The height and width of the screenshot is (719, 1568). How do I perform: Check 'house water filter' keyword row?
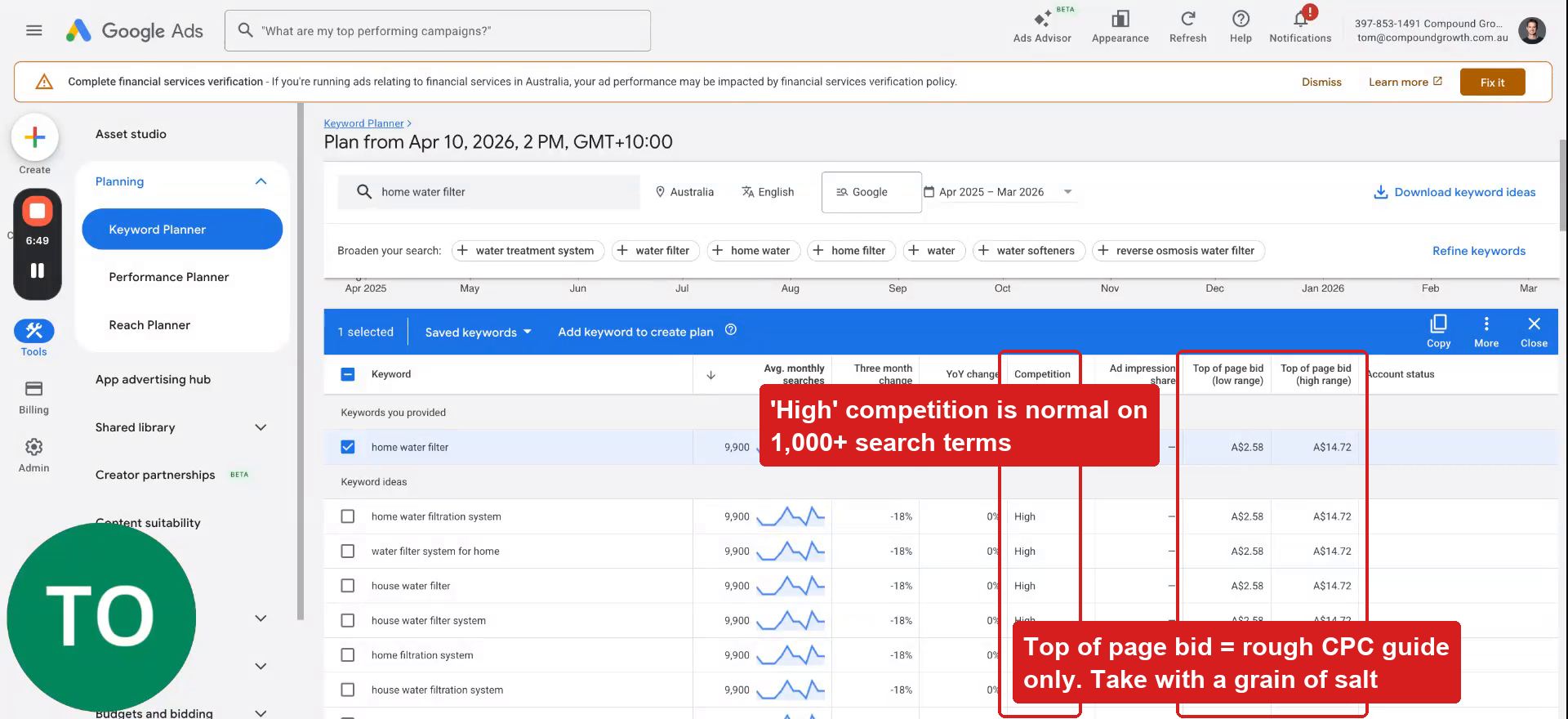coord(348,586)
